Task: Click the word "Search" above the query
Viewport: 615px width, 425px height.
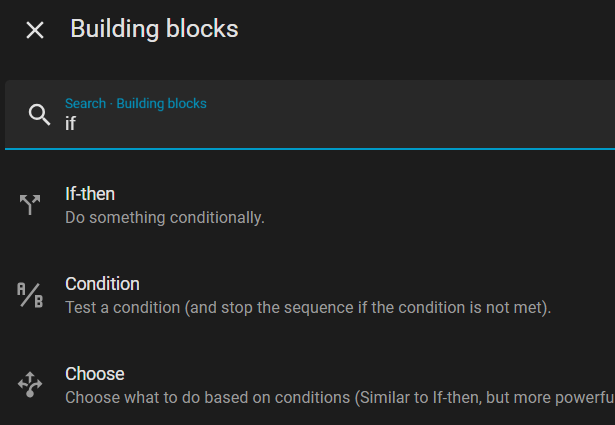Action: click(x=86, y=103)
